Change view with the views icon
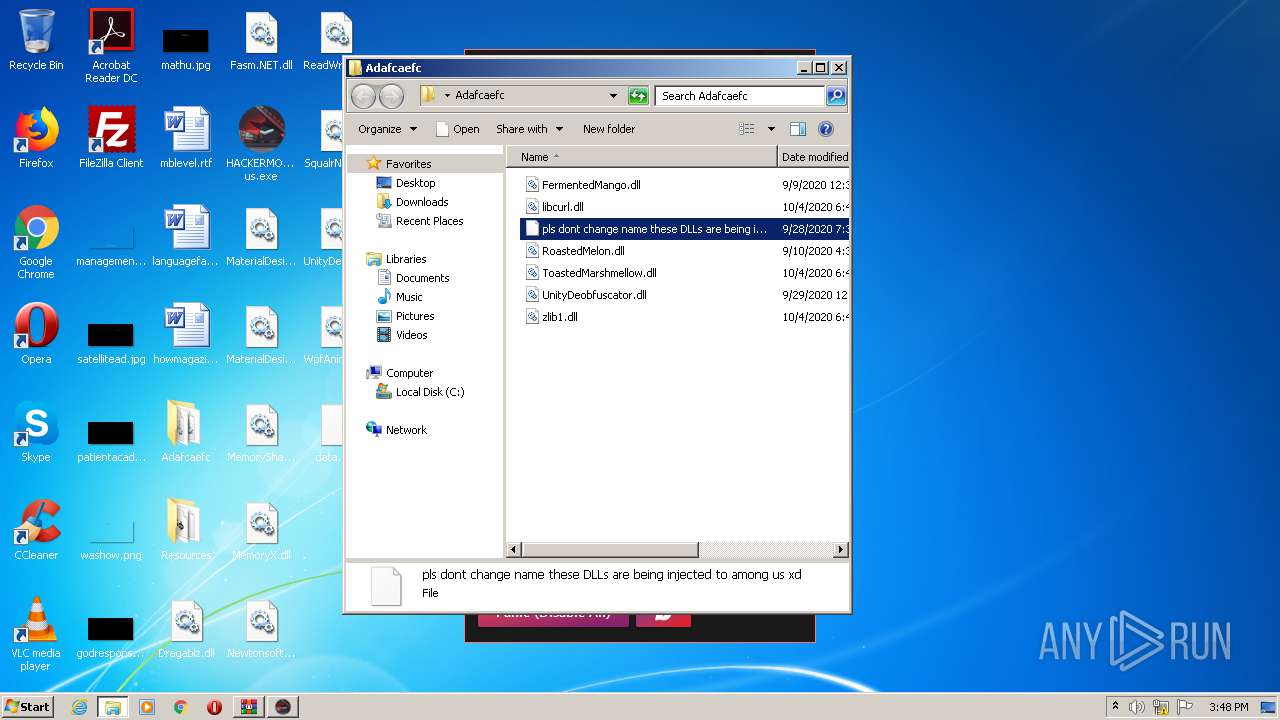The height and width of the screenshot is (720, 1280). tap(746, 129)
